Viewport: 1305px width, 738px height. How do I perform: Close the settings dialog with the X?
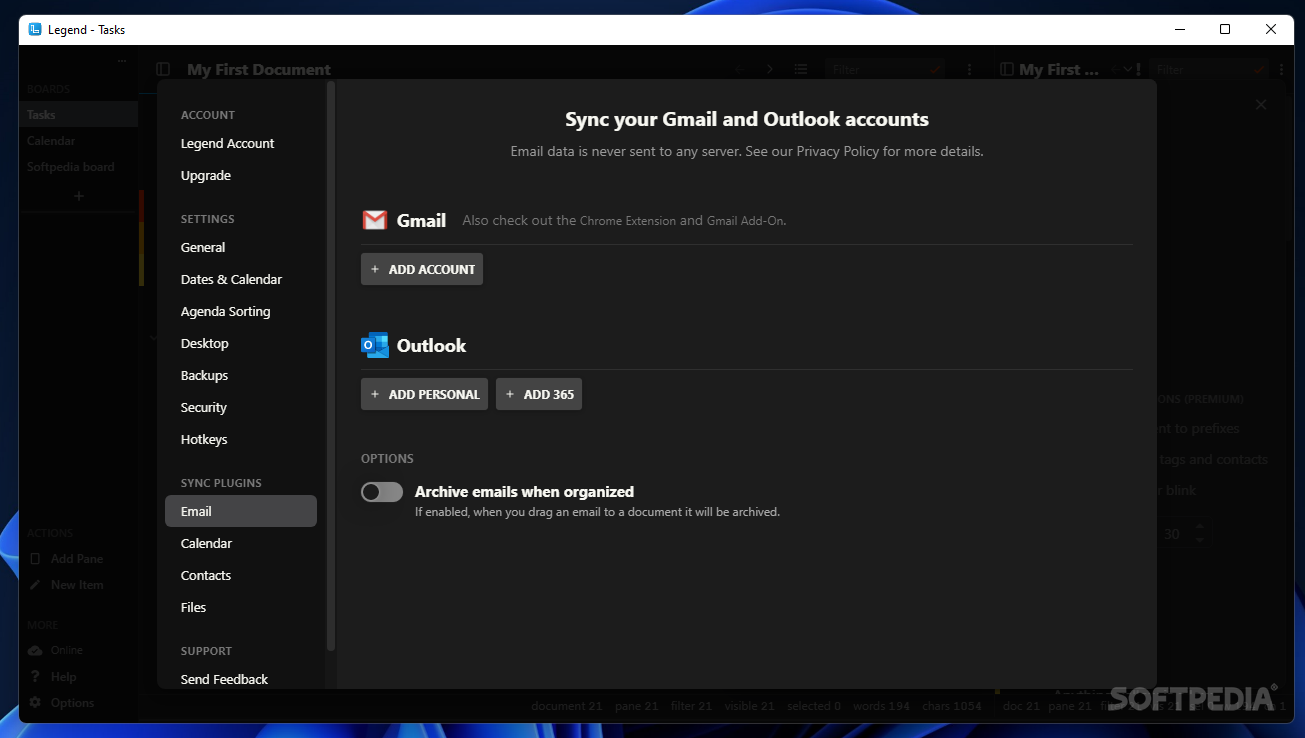1261,104
